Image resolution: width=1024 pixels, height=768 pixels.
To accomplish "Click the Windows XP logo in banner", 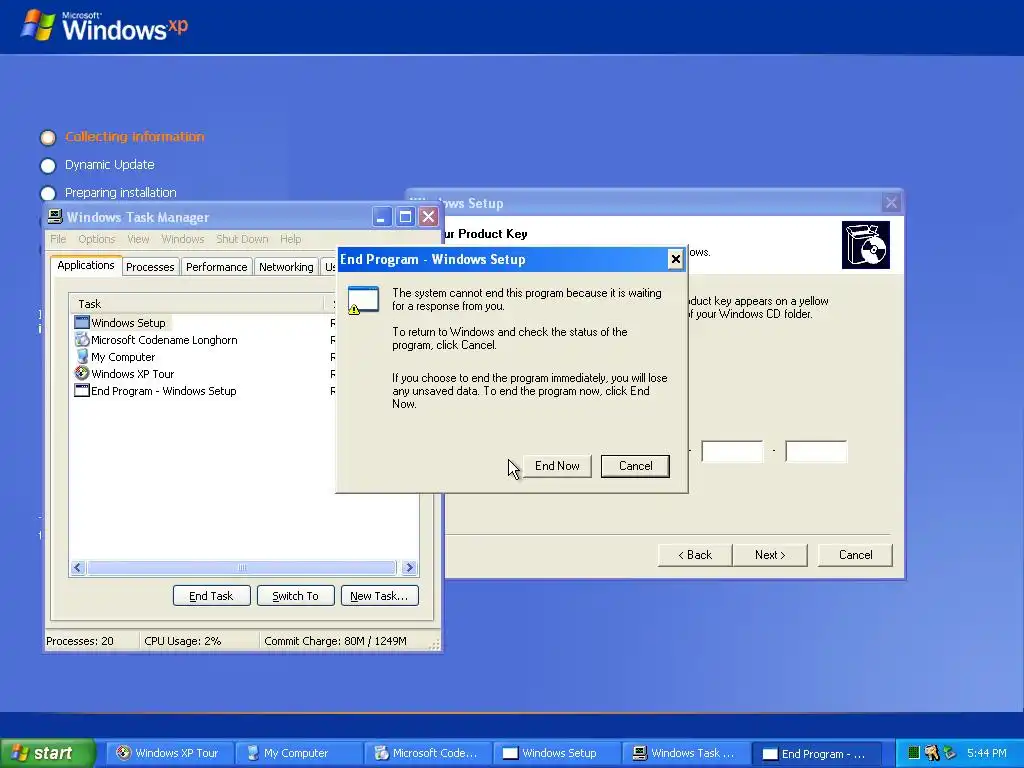I will click(x=104, y=26).
